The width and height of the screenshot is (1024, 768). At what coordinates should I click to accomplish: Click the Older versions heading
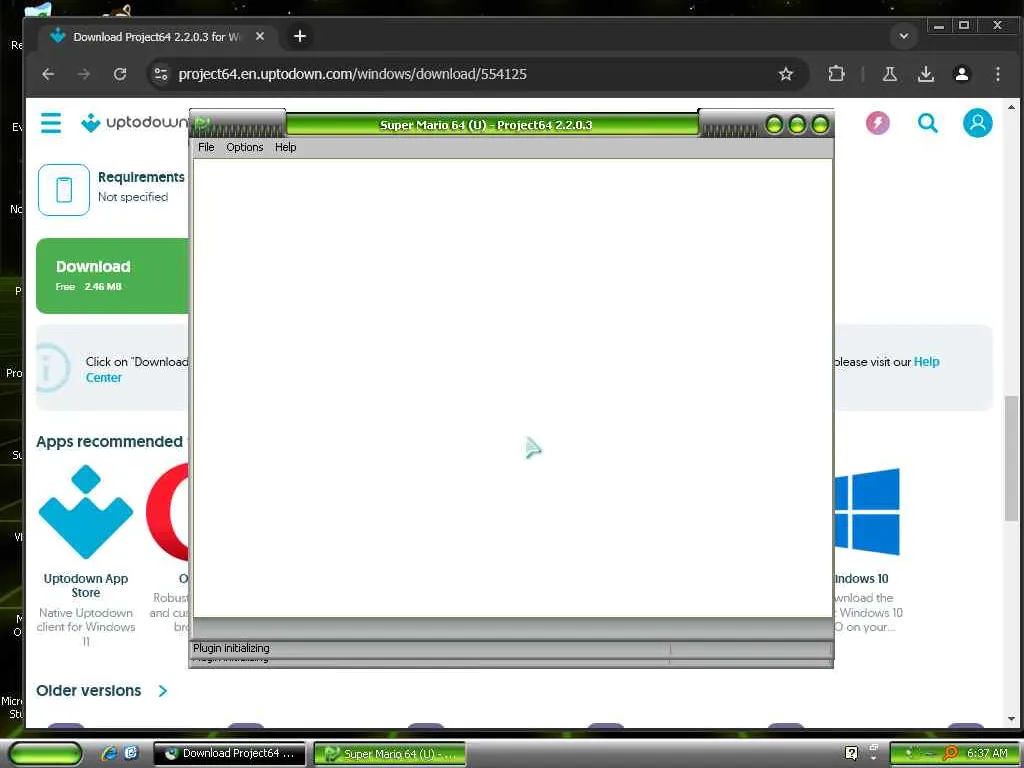89,690
